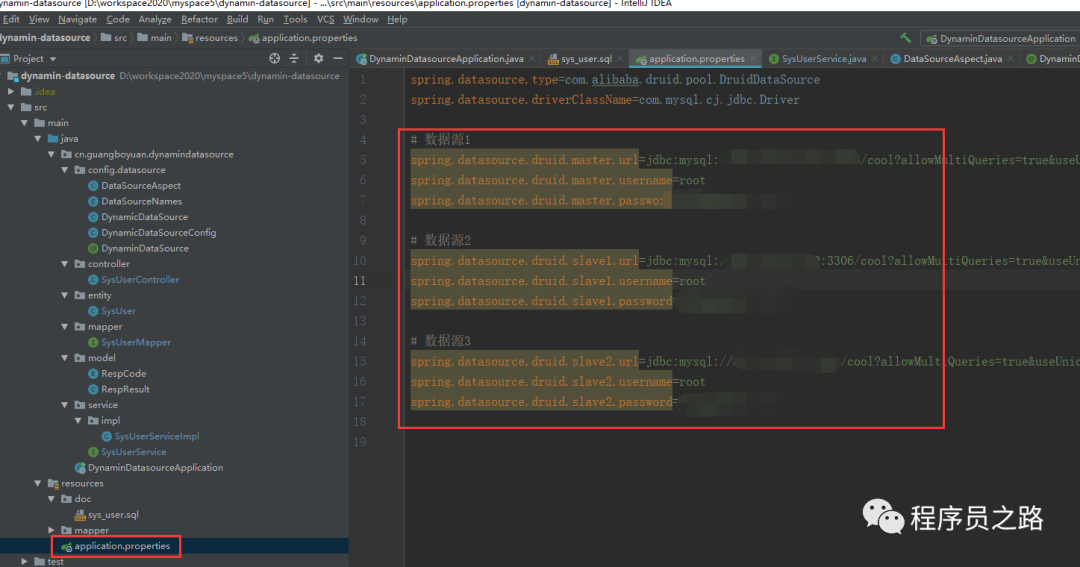Open the VCS menu
This screenshot has height=567, width=1080.
pos(325,19)
